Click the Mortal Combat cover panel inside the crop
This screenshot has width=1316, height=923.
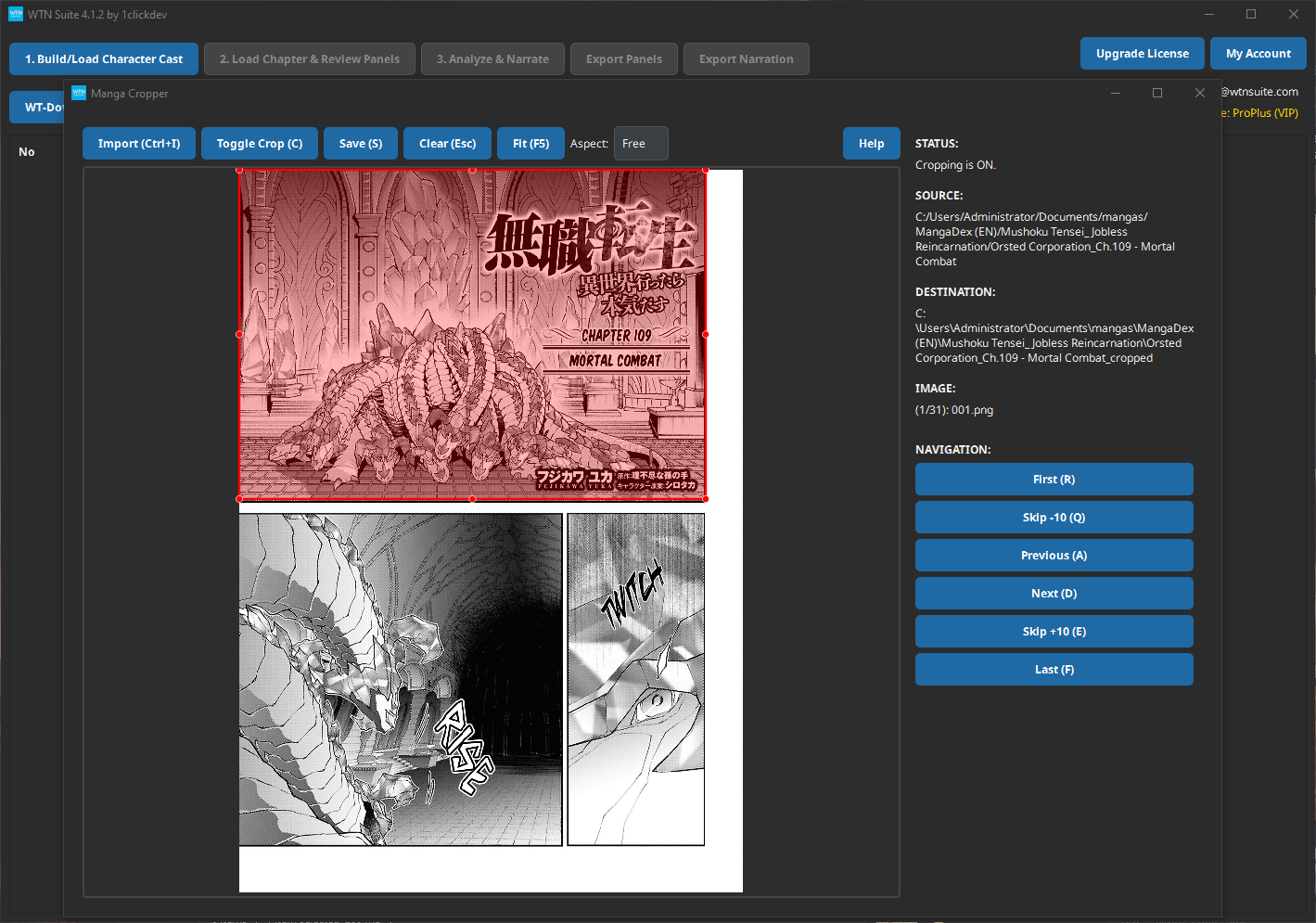point(473,334)
